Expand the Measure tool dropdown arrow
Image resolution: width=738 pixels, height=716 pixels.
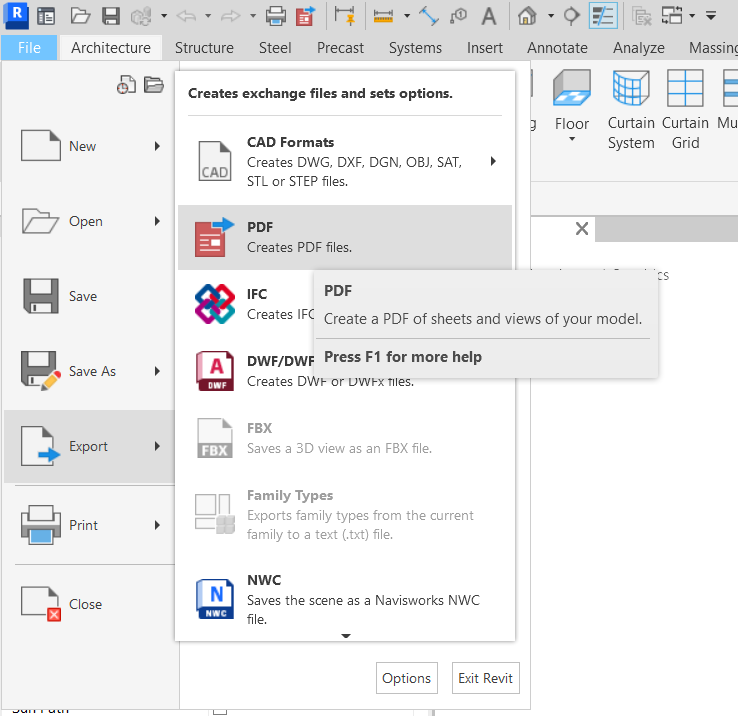pos(407,16)
